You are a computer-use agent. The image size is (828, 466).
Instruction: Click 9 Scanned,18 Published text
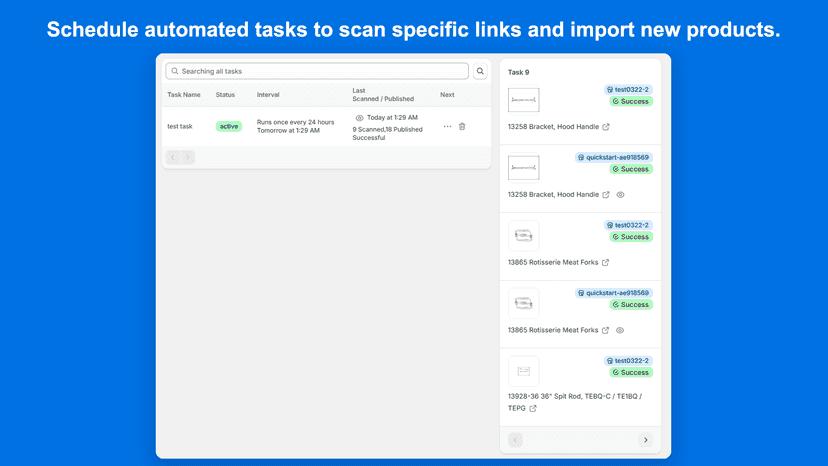(388, 129)
